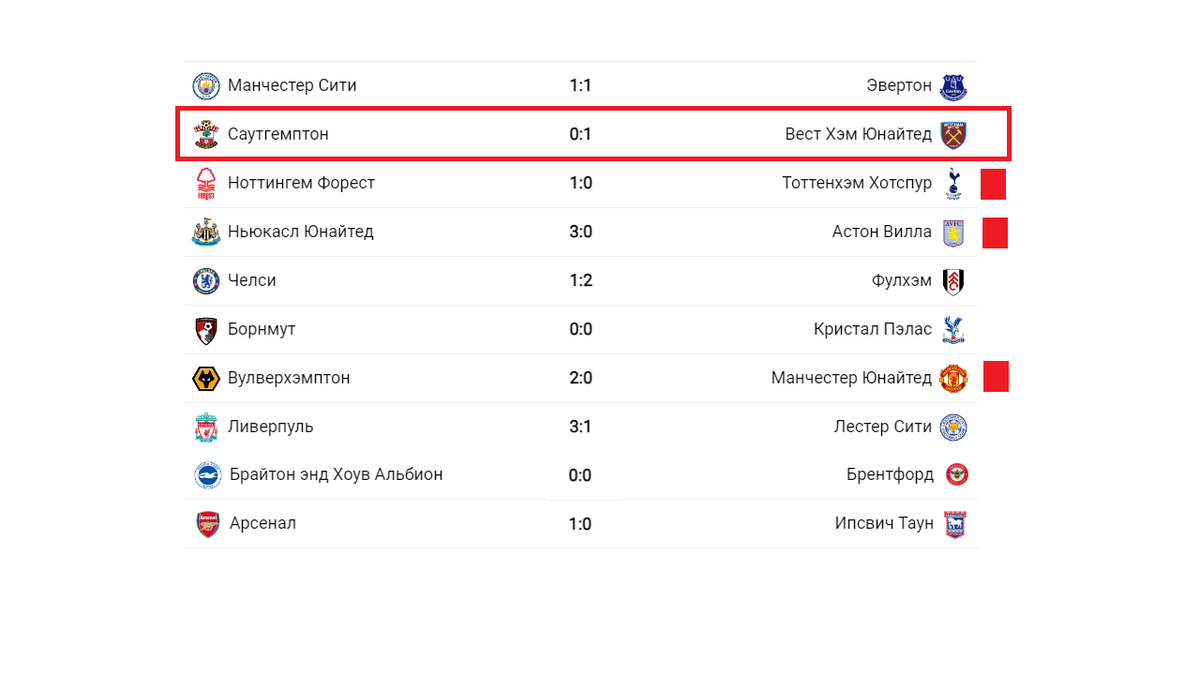Image resolution: width=1200 pixels, height=675 pixels.
Task: Select the 3:1 score for Ливерпуль match
Action: (581, 427)
